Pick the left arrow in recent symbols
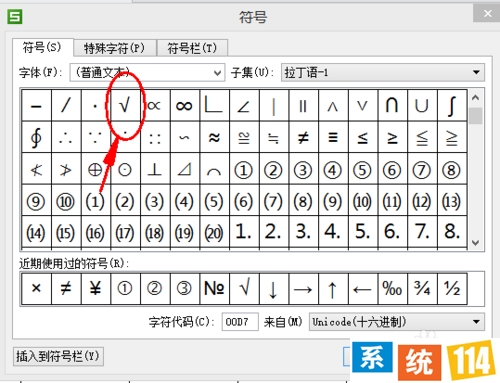The width and height of the screenshot is (500, 383). (362, 288)
